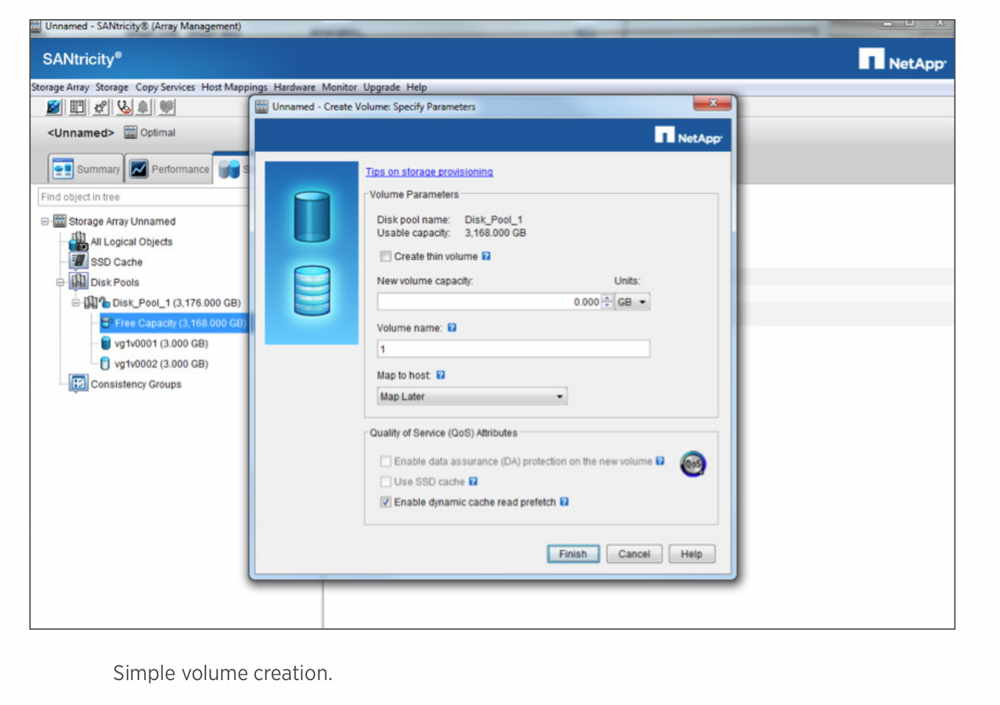This screenshot has width=1000, height=705.
Task: Click the gears configuration toolbar icon
Action: (x=100, y=107)
